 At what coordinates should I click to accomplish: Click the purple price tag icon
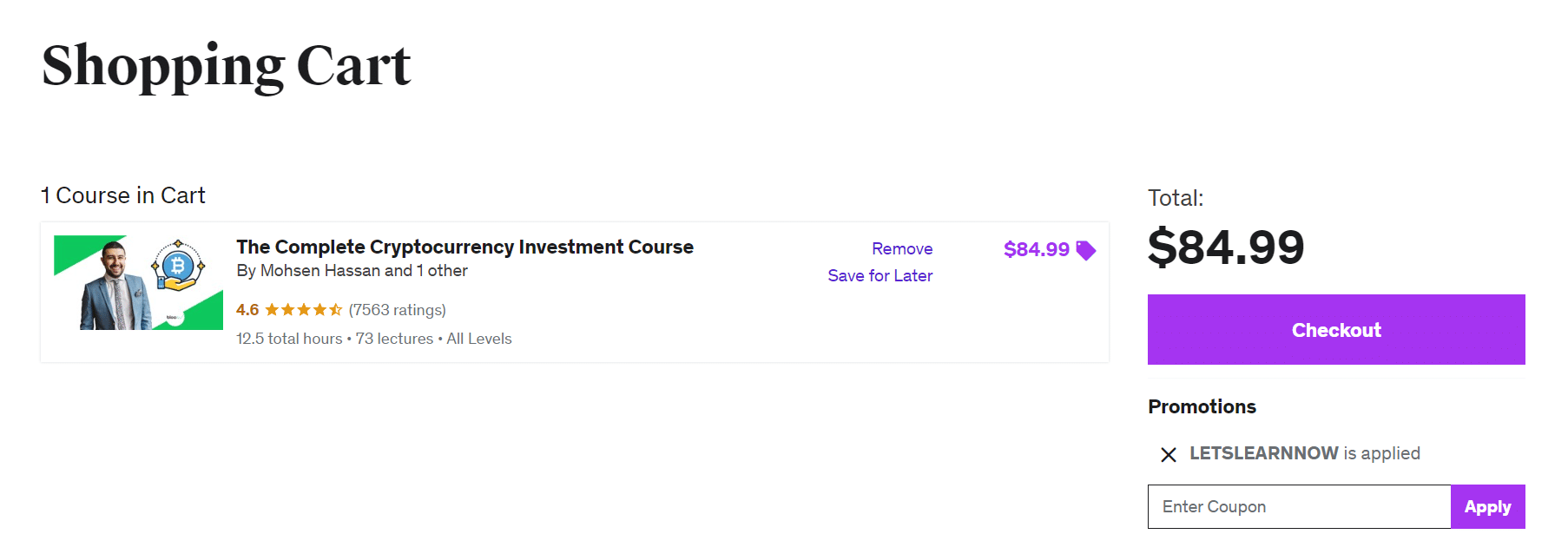click(1086, 249)
